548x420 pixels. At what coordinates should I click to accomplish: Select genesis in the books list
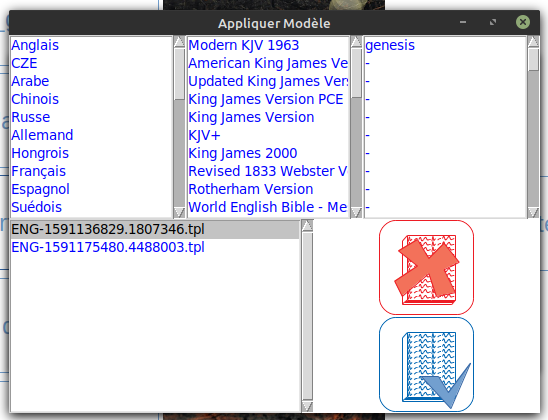pos(390,45)
